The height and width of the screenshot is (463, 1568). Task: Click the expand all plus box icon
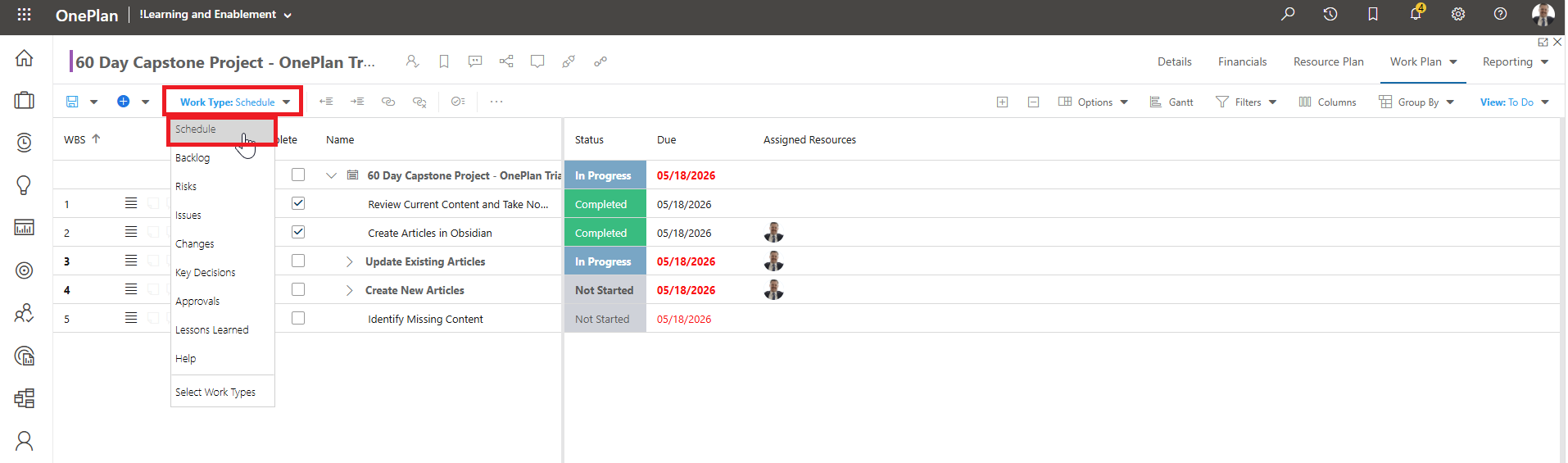tap(1002, 102)
